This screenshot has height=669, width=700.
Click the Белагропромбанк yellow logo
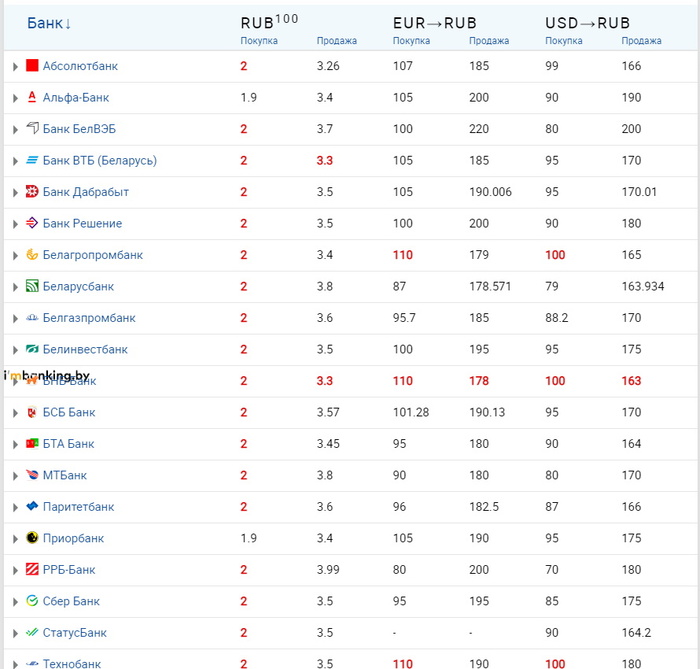click(32, 254)
